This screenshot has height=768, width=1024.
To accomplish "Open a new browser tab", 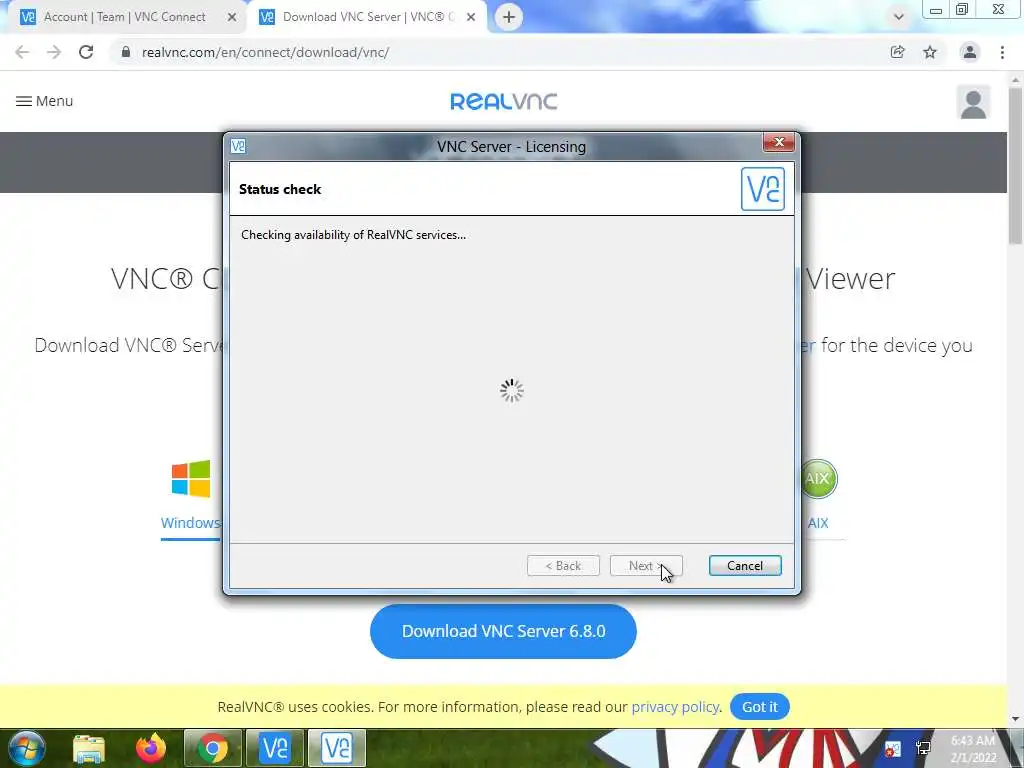I will (509, 17).
